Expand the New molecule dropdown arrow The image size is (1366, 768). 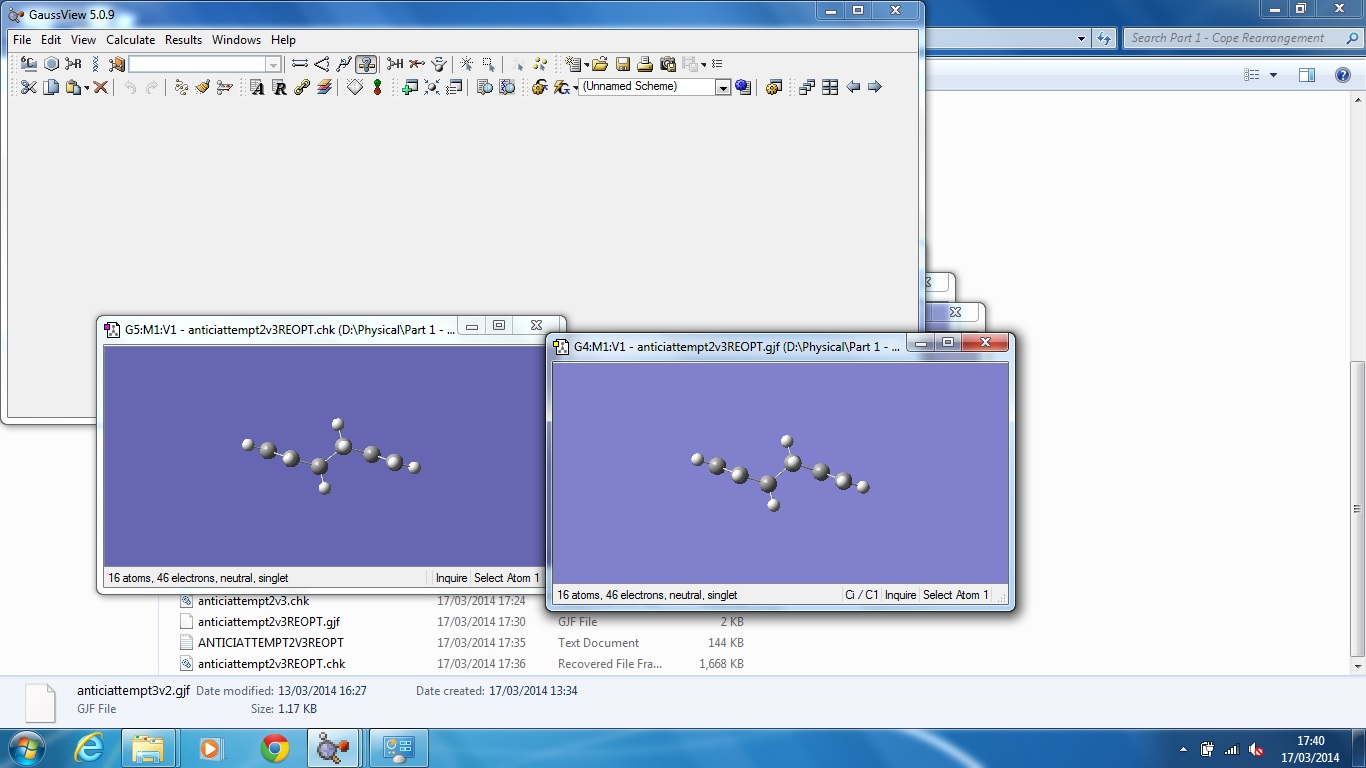(586, 64)
